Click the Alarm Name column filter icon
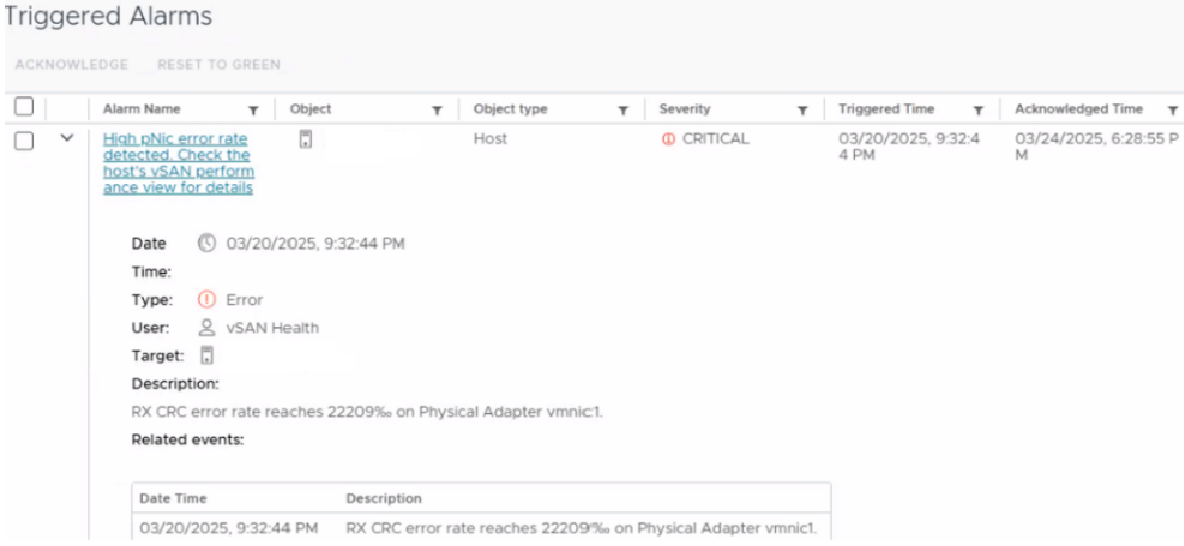Viewport: 1184px width, 546px height. pyautogui.click(x=253, y=110)
